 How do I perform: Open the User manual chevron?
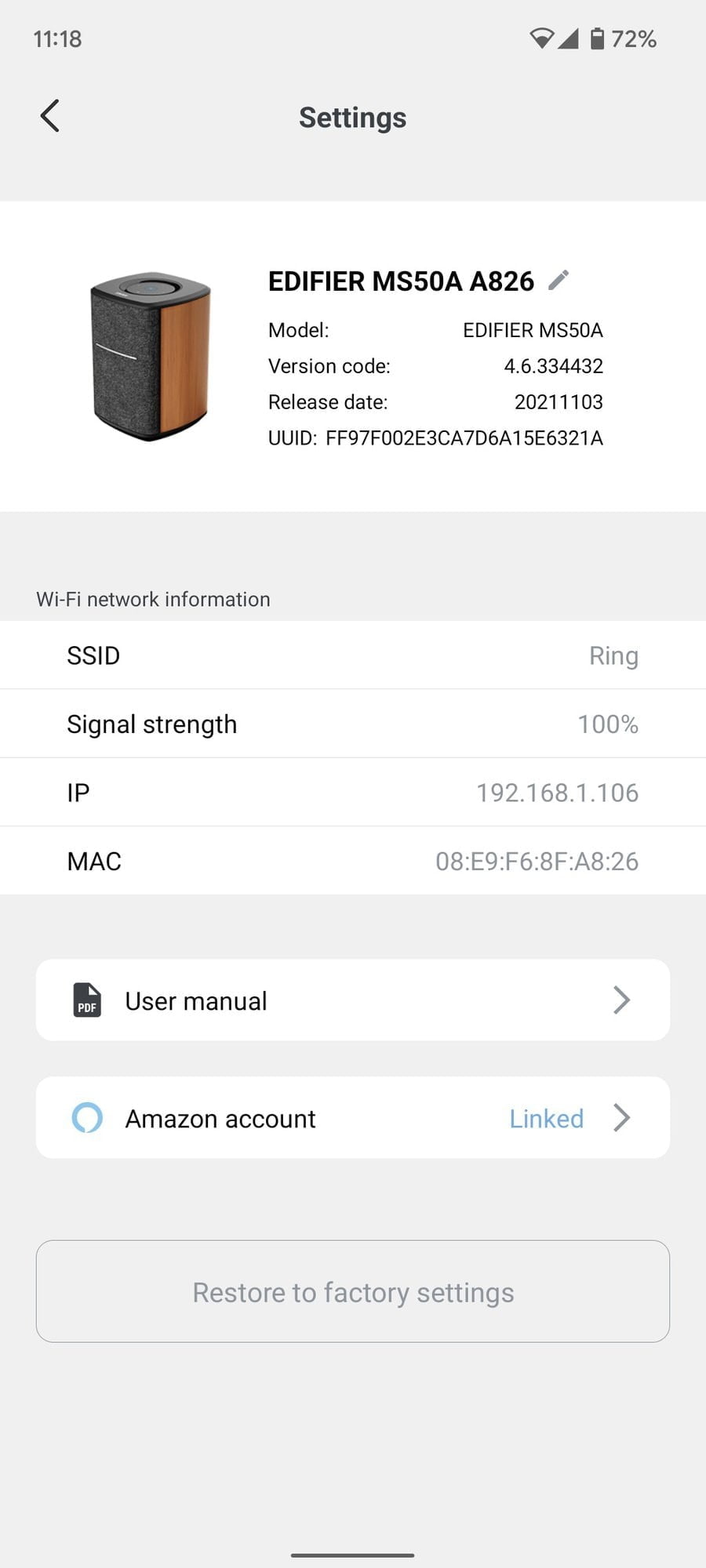(621, 1000)
